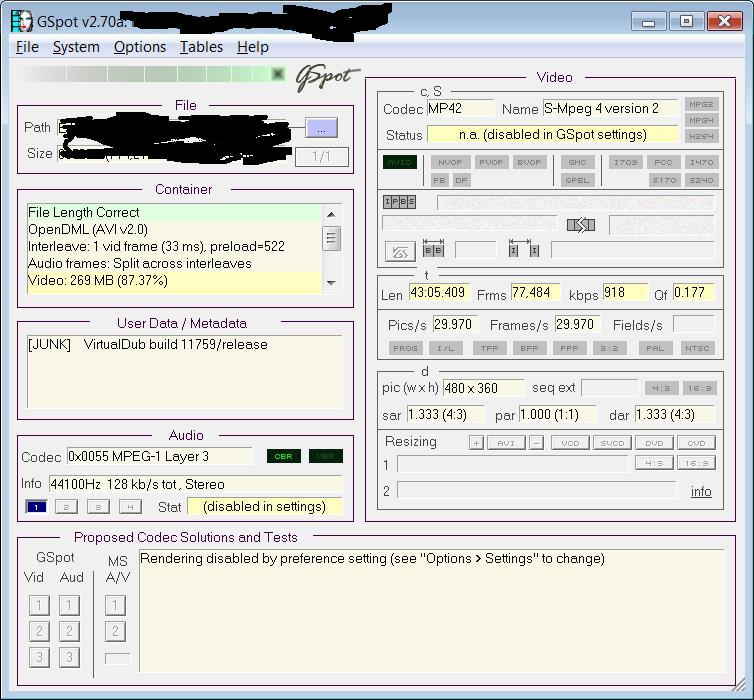
Task: Open the Tables menu
Action: (x=201, y=47)
